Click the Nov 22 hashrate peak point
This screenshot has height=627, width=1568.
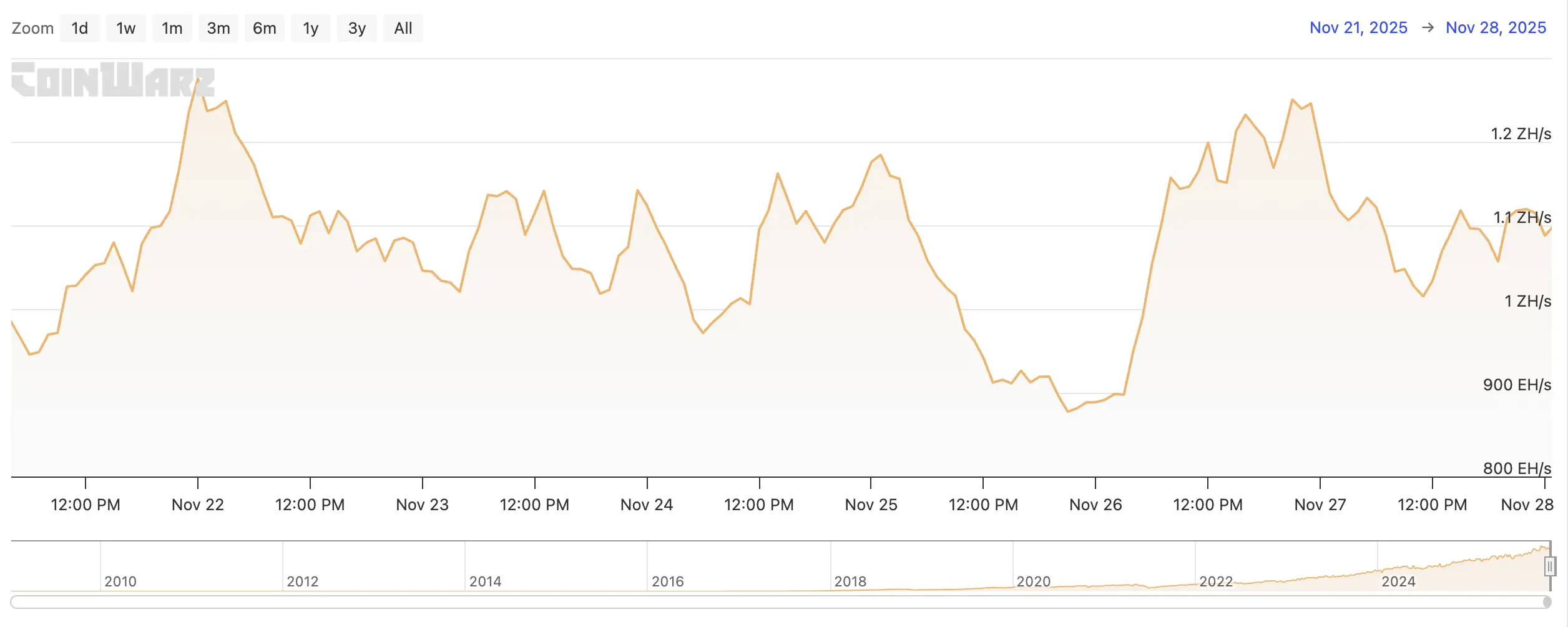pos(198,79)
